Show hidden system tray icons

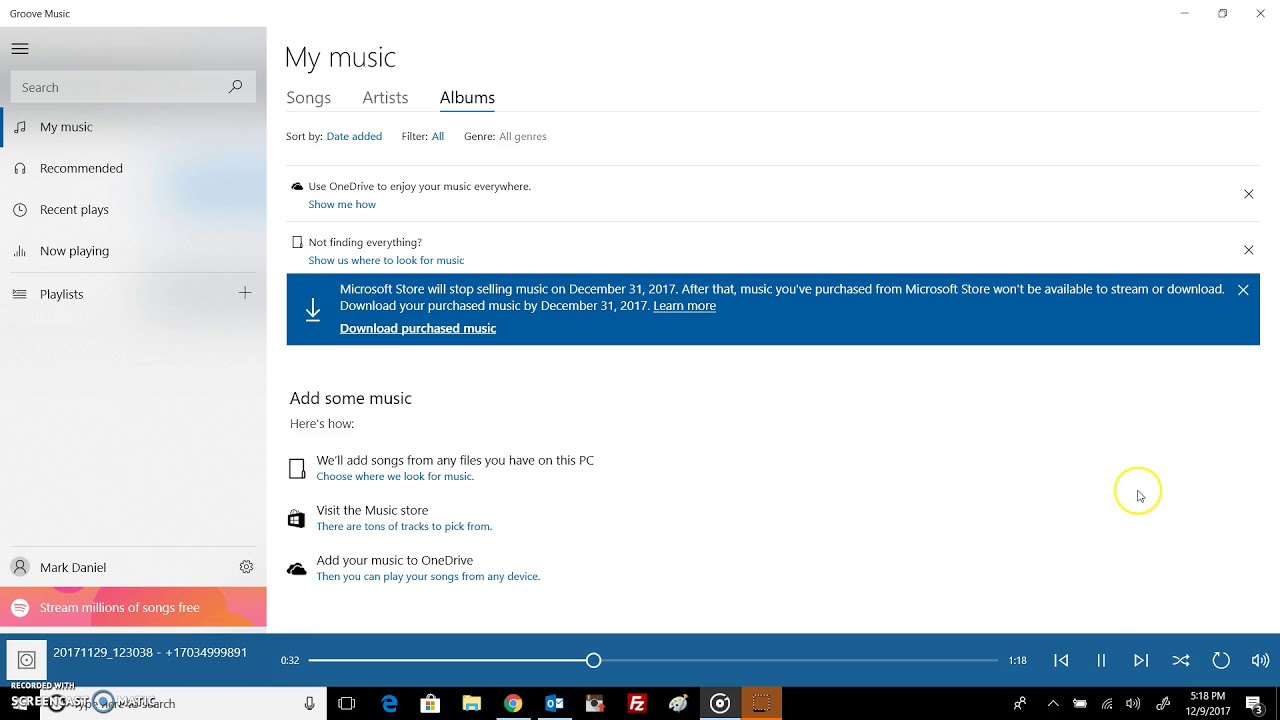tap(1053, 704)
